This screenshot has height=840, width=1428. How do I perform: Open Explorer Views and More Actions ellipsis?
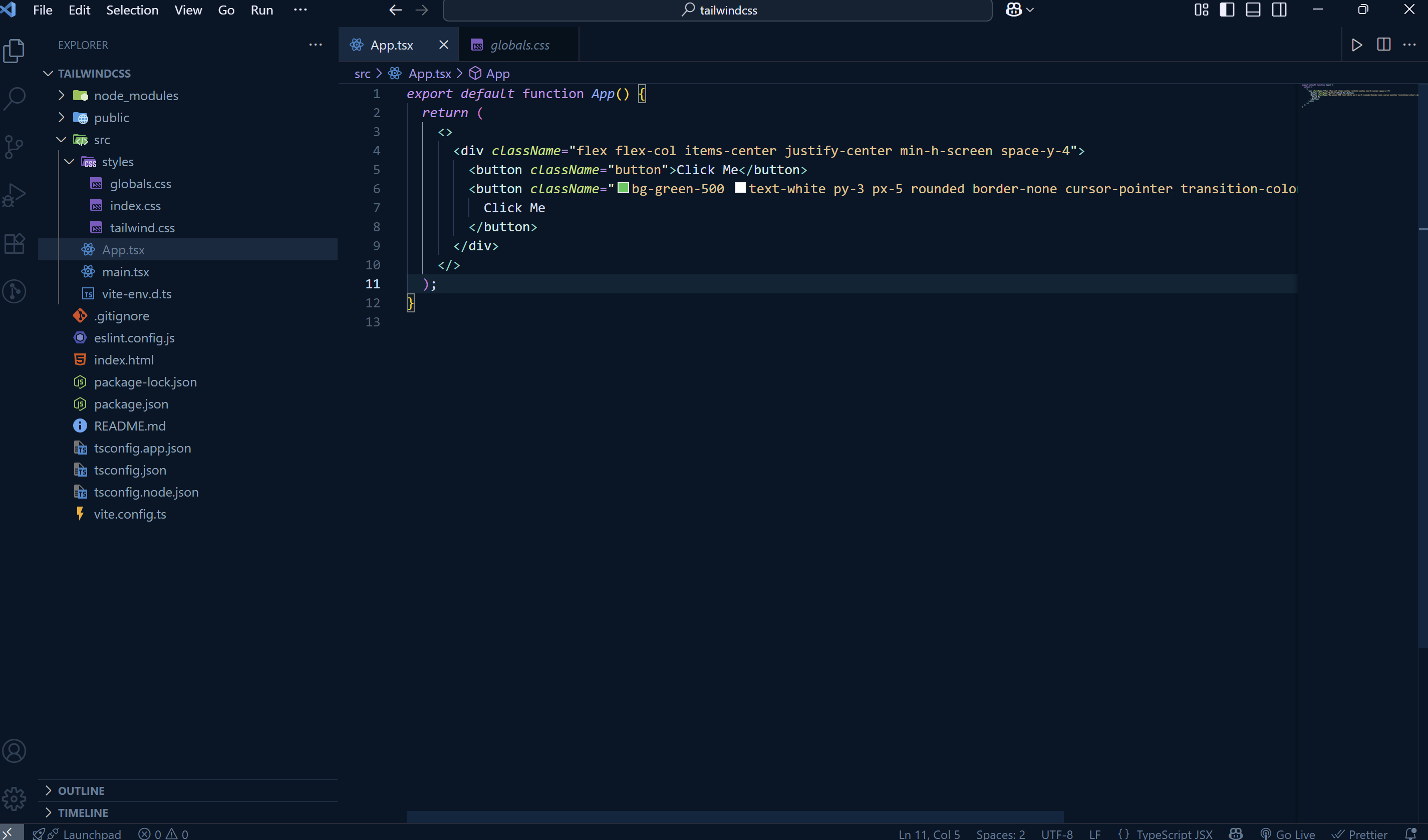[316, 45]
